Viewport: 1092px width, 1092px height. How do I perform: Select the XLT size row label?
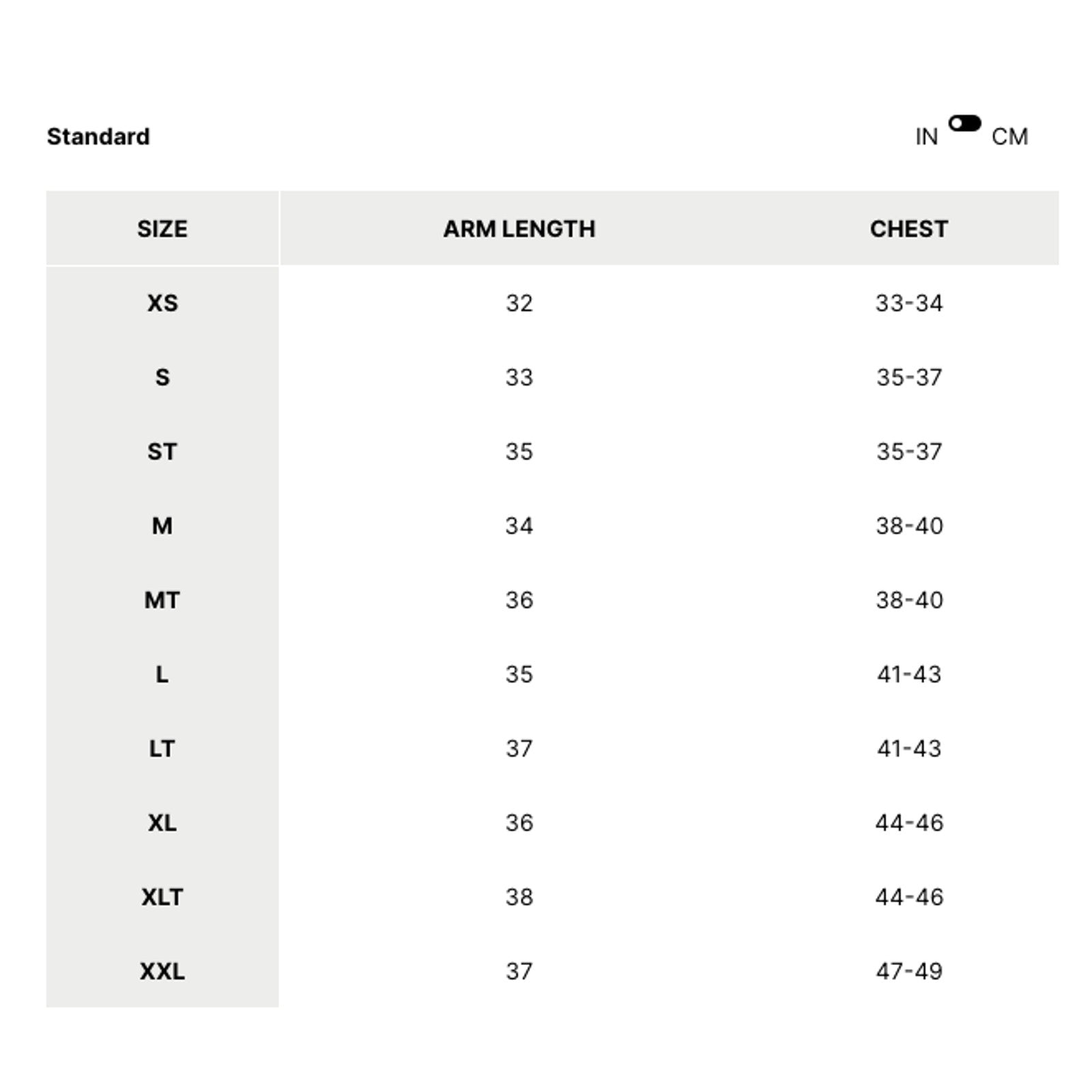click(162, 897)
